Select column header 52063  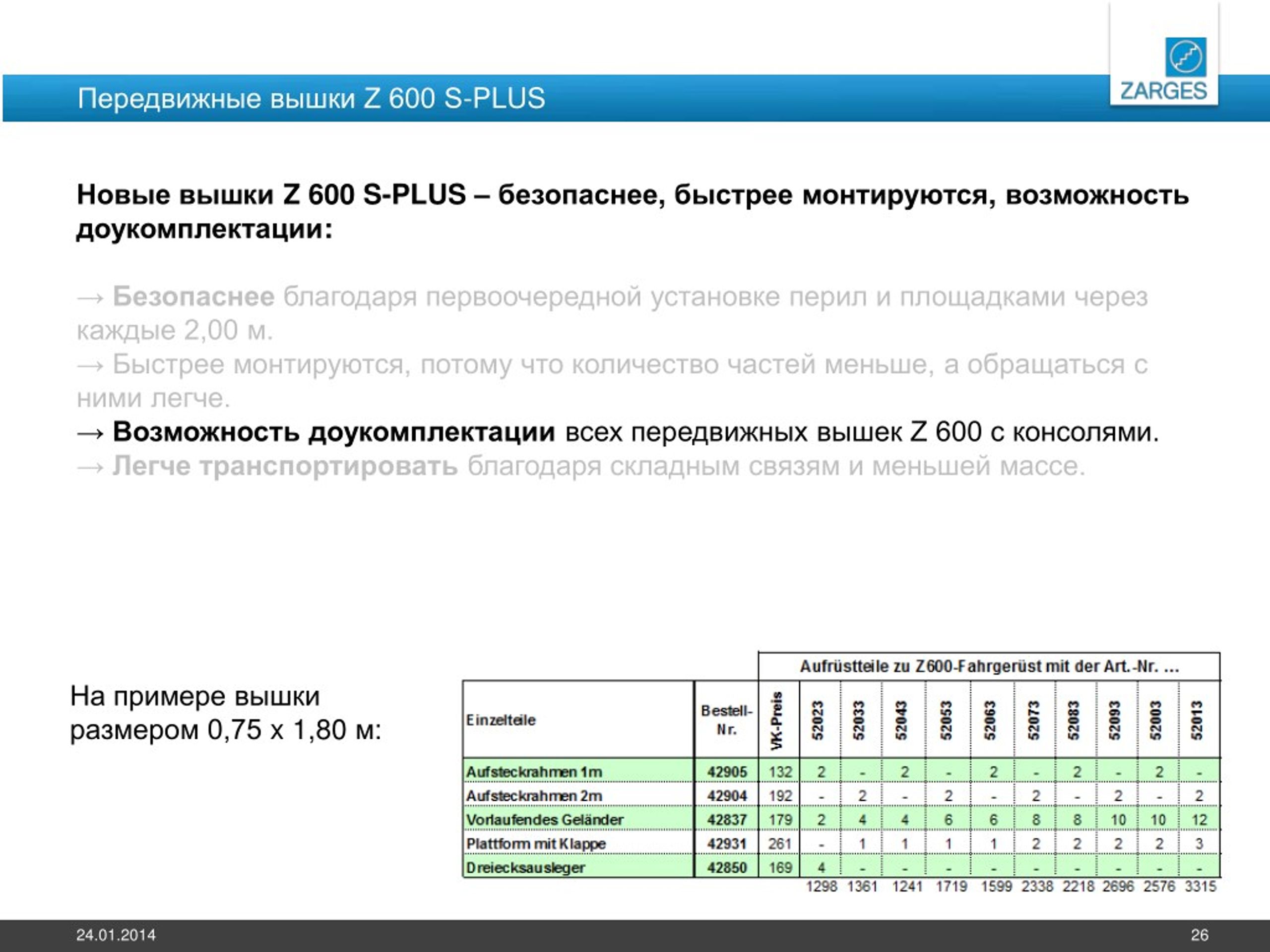click(990, 720)
